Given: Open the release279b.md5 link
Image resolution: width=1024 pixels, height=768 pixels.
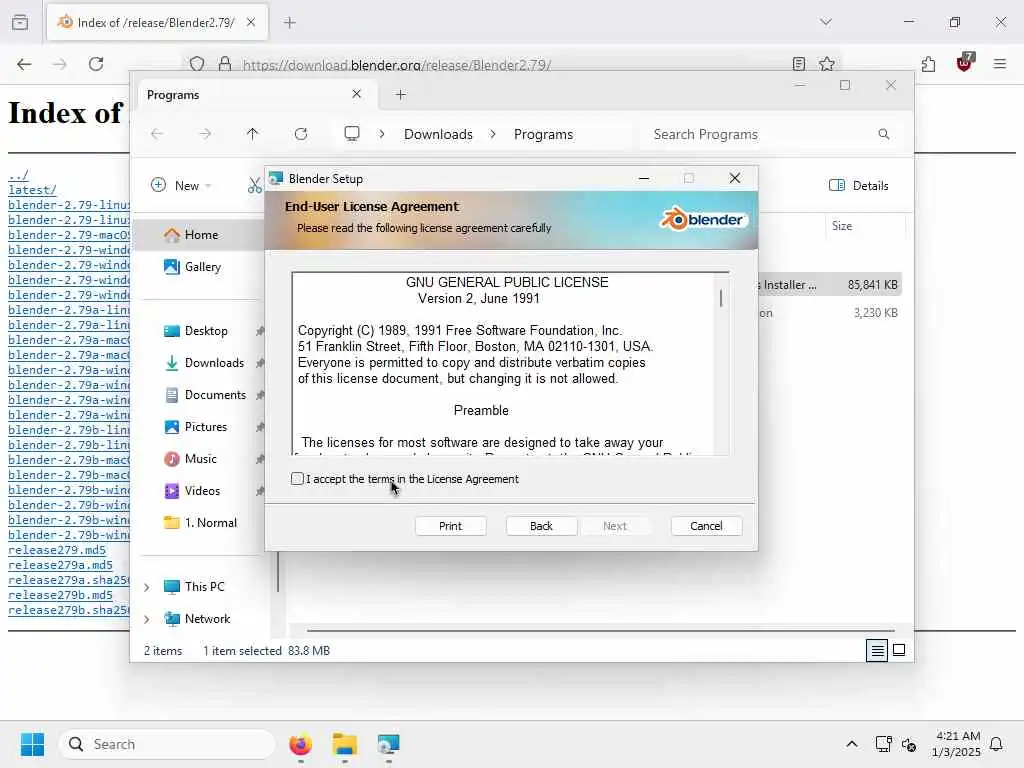Looking at the screenshot, I should click(x=60, y=595).
